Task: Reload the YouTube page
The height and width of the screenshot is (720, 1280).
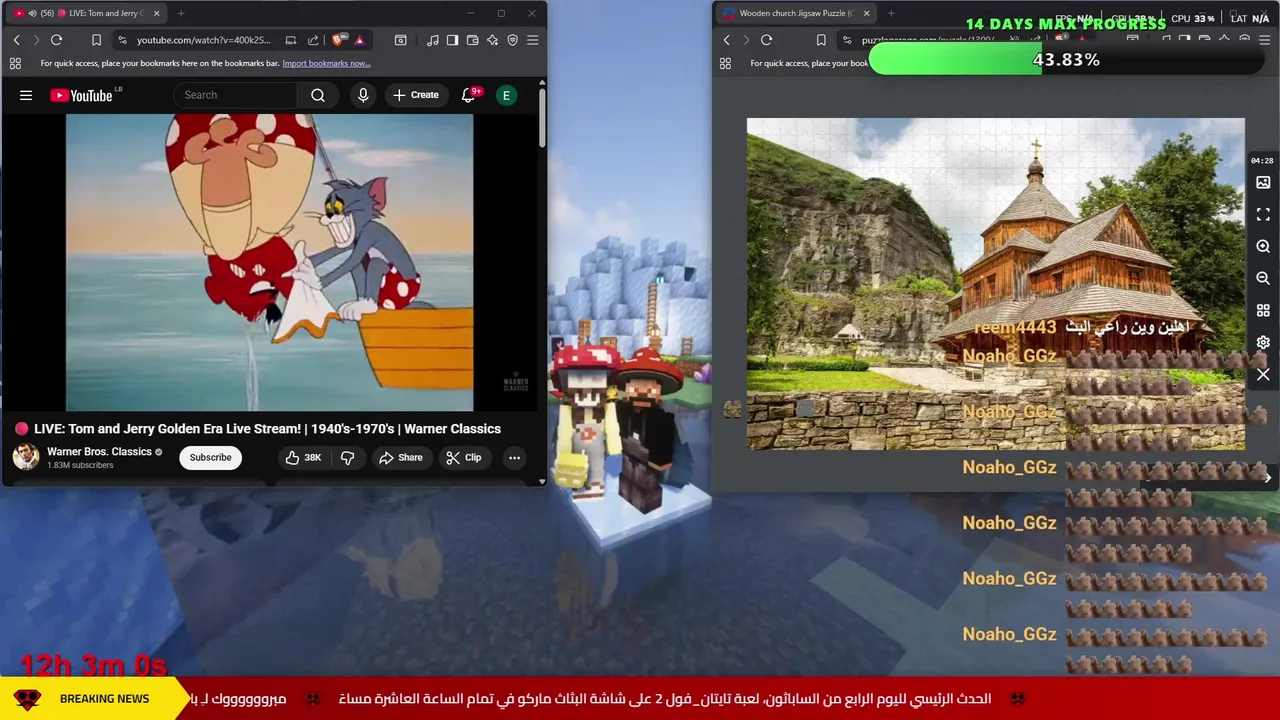Action: [x=56, y=40]
